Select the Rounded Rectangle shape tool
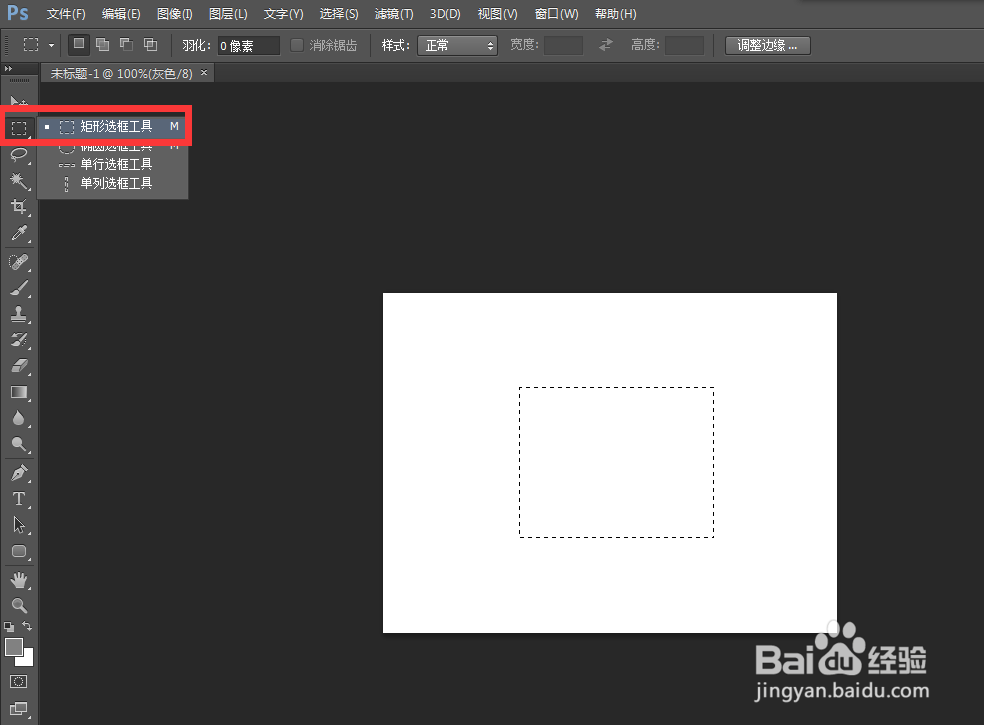This screenshot has height=725, width=984. (19, 551)
